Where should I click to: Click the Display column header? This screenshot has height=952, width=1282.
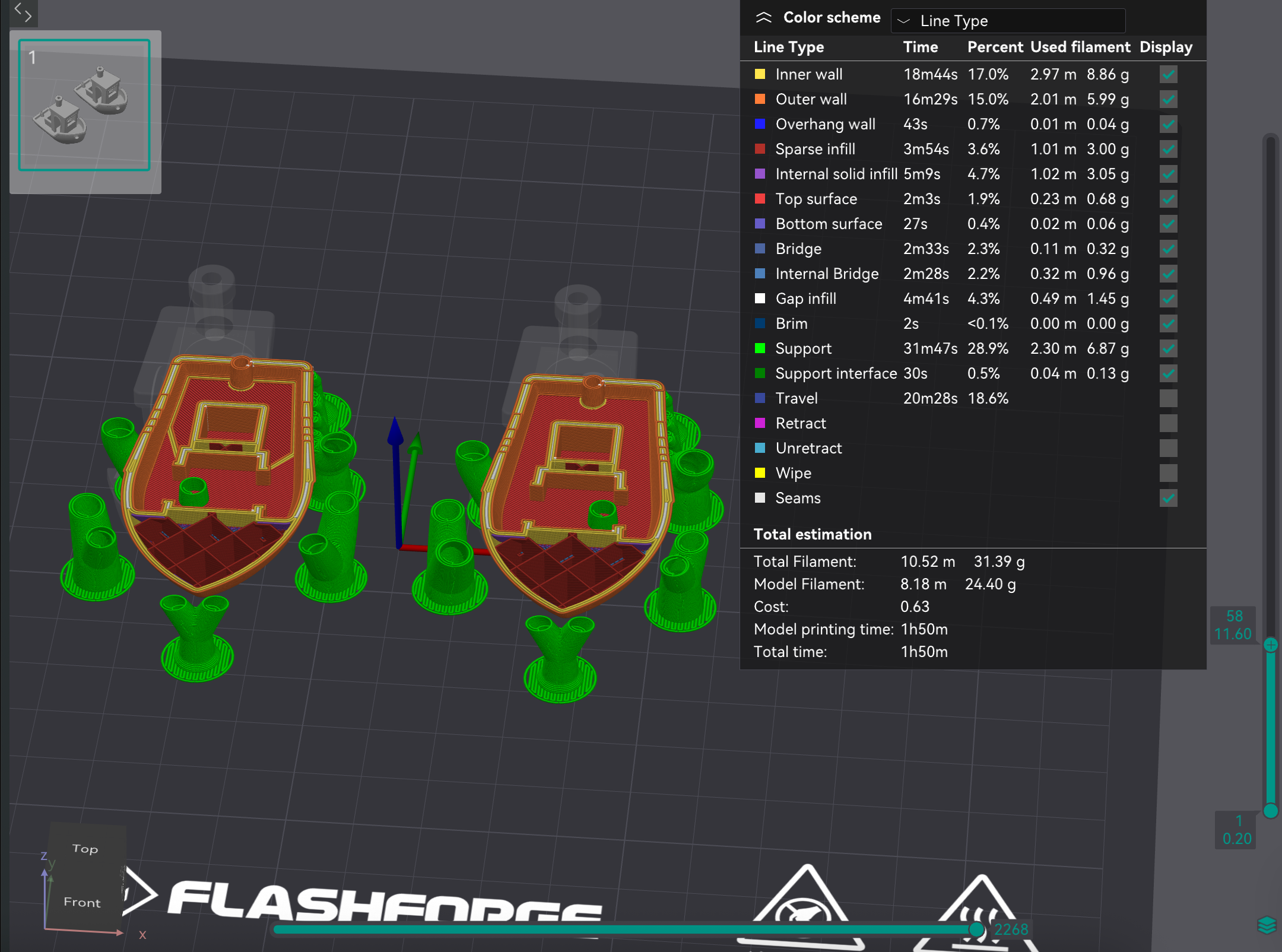tap(1166, 47)
